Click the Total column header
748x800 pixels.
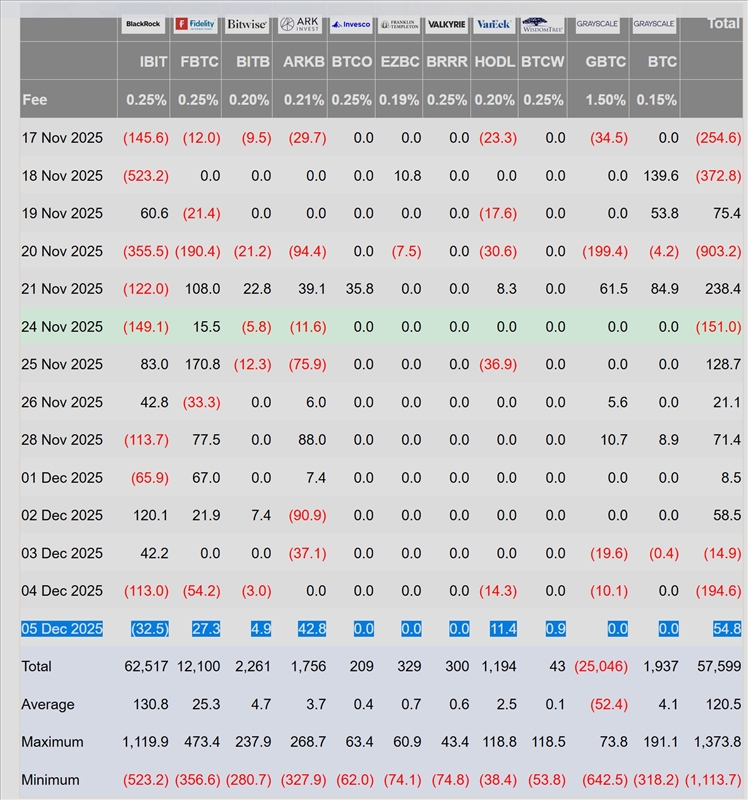pyautogui.click(x=723, y=22)
